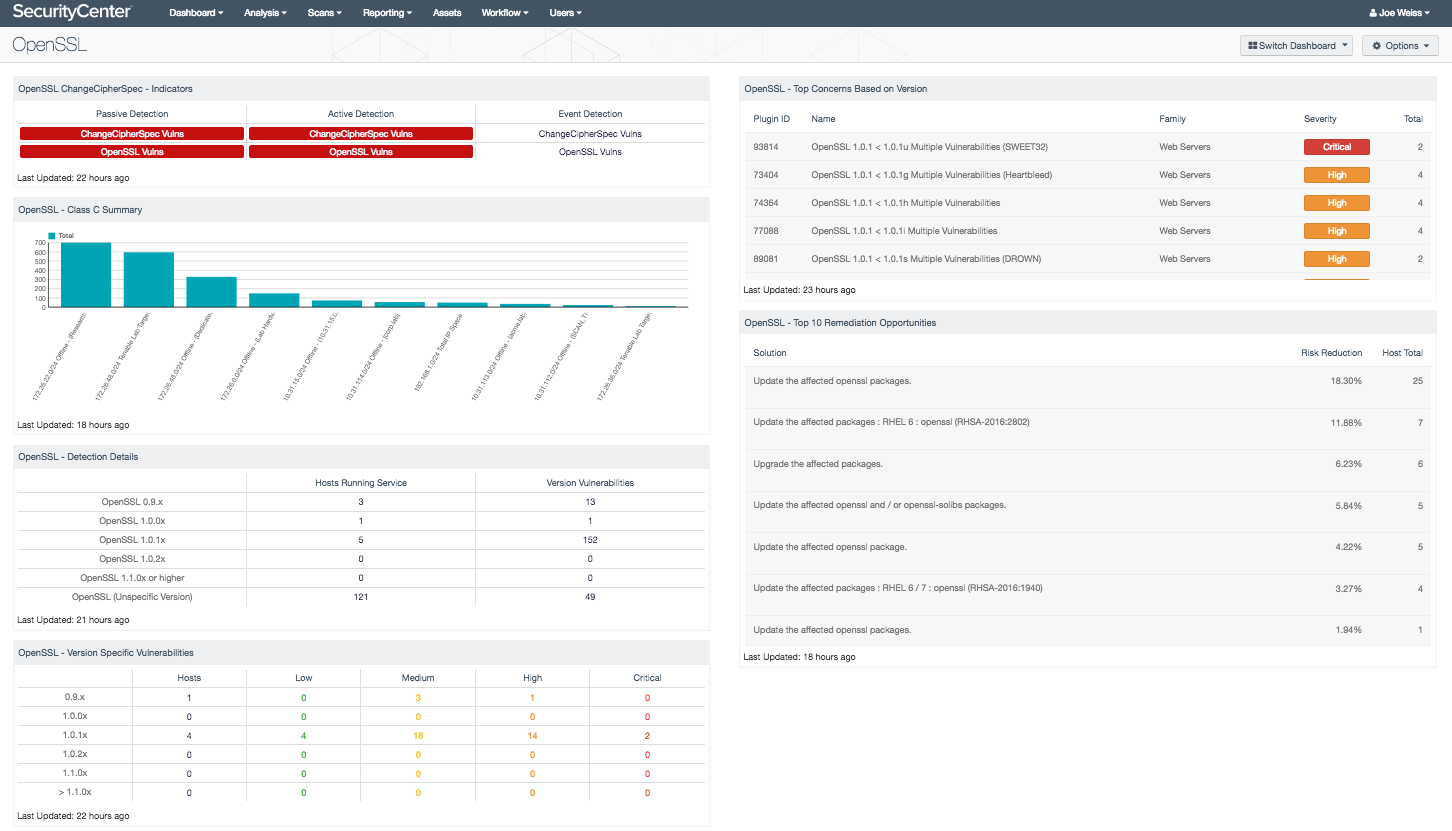Click the Plugin ID column header

point(771,119)
